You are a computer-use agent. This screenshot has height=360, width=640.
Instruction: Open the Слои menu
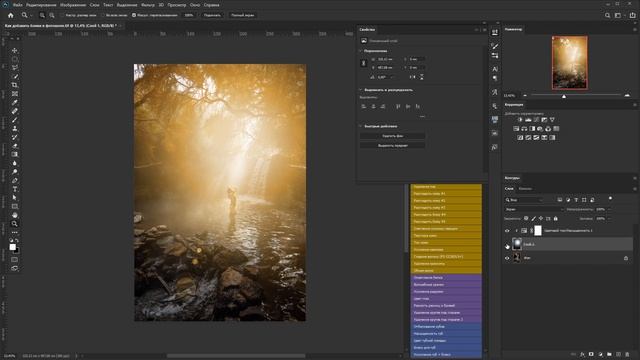(x=94, y=5)
